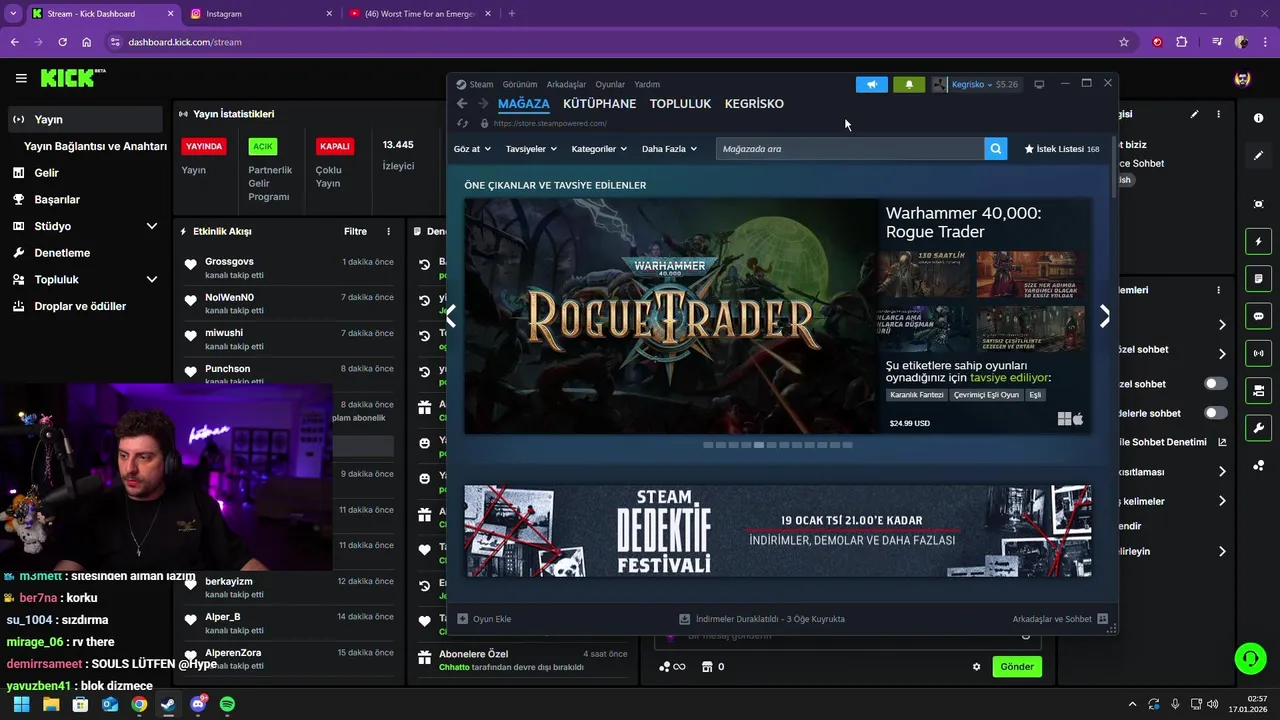Click pencil edit icon in Kick right sidebar
Image resolution: width=1280 pixels, height=720 pixels.
click(1258, 156)
